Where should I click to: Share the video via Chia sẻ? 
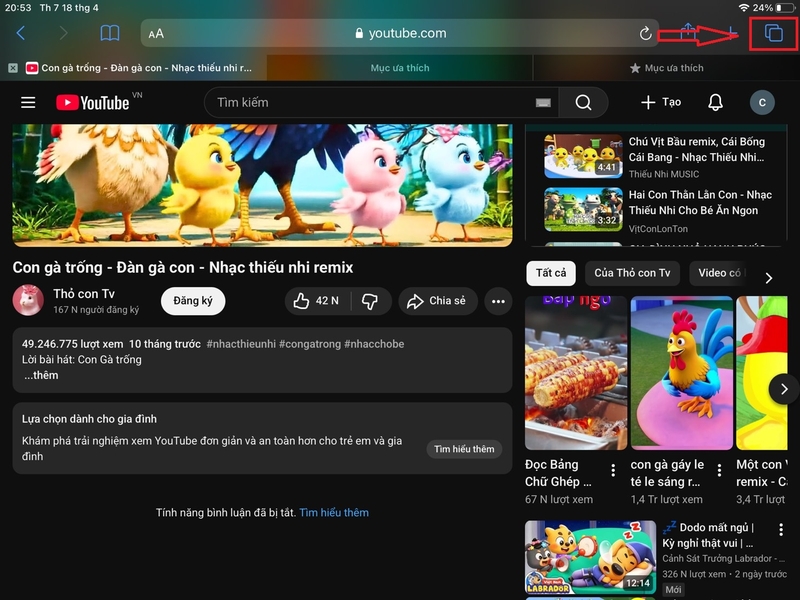point(437,301)
